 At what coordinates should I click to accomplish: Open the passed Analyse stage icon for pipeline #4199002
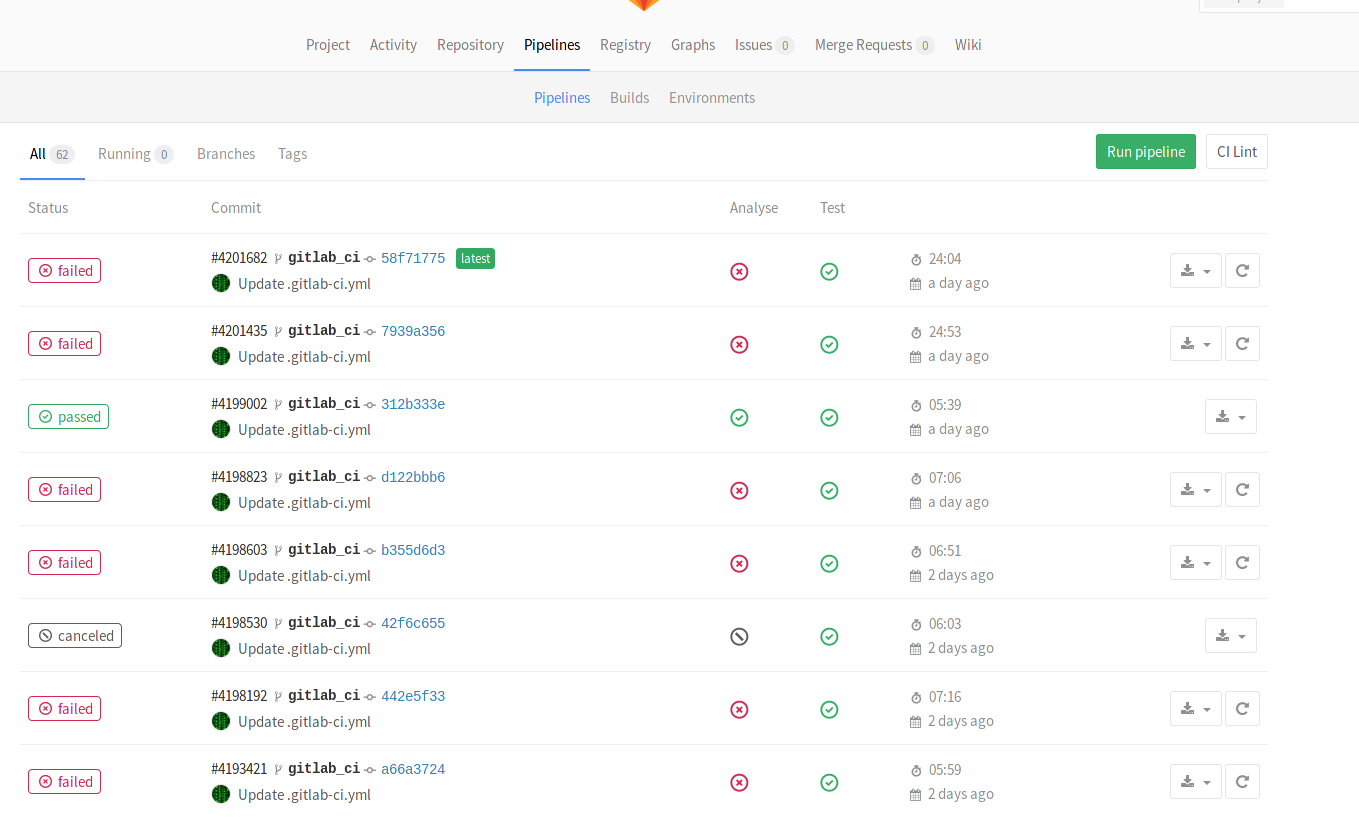pyautogui.click(x=739, y=417)
